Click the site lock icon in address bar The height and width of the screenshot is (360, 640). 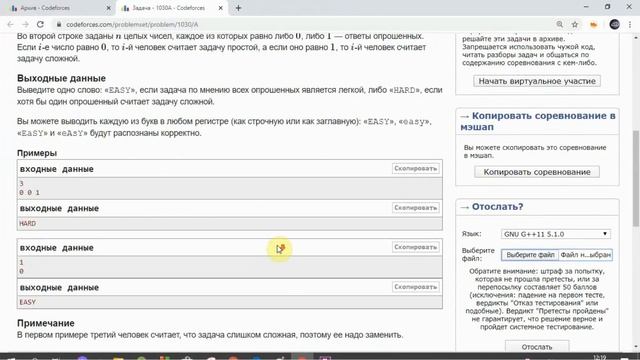[x=59, y=24]
